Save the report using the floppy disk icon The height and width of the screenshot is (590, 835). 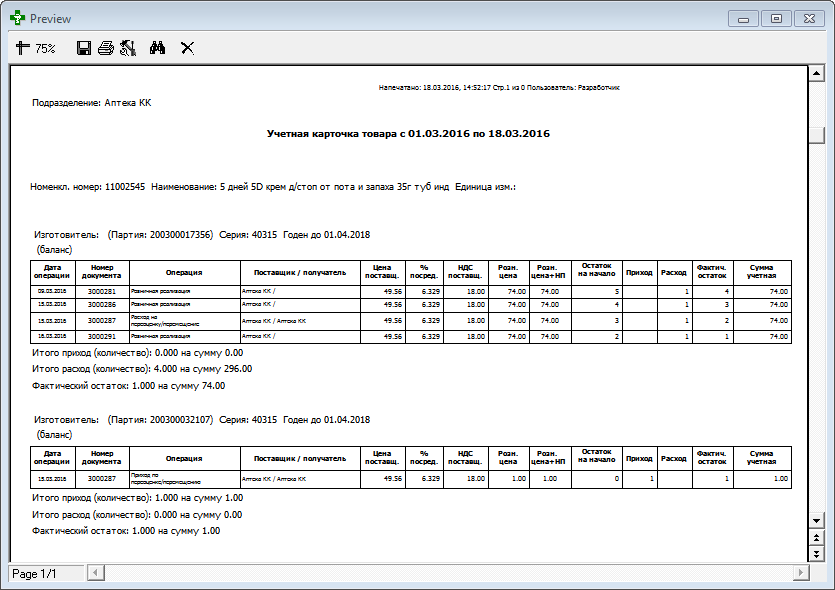[84, 48]
